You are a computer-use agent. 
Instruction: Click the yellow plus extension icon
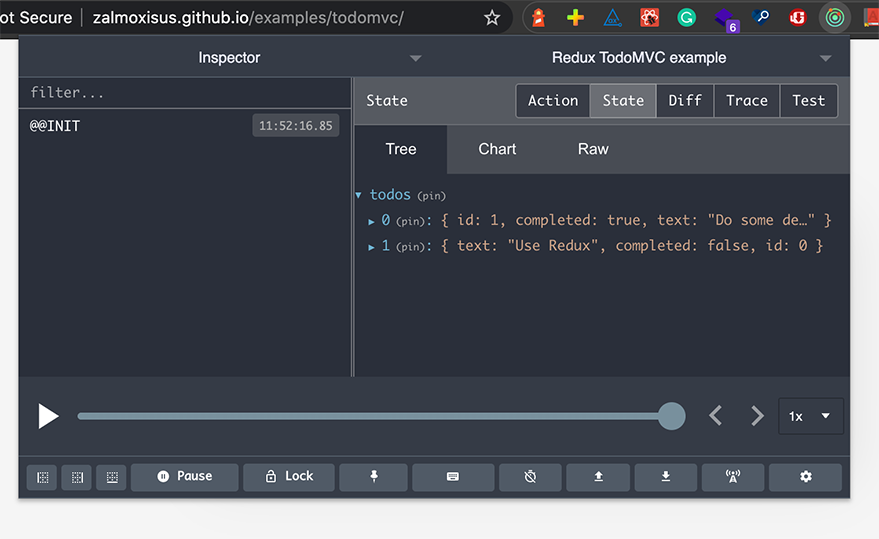pos(575,18)
